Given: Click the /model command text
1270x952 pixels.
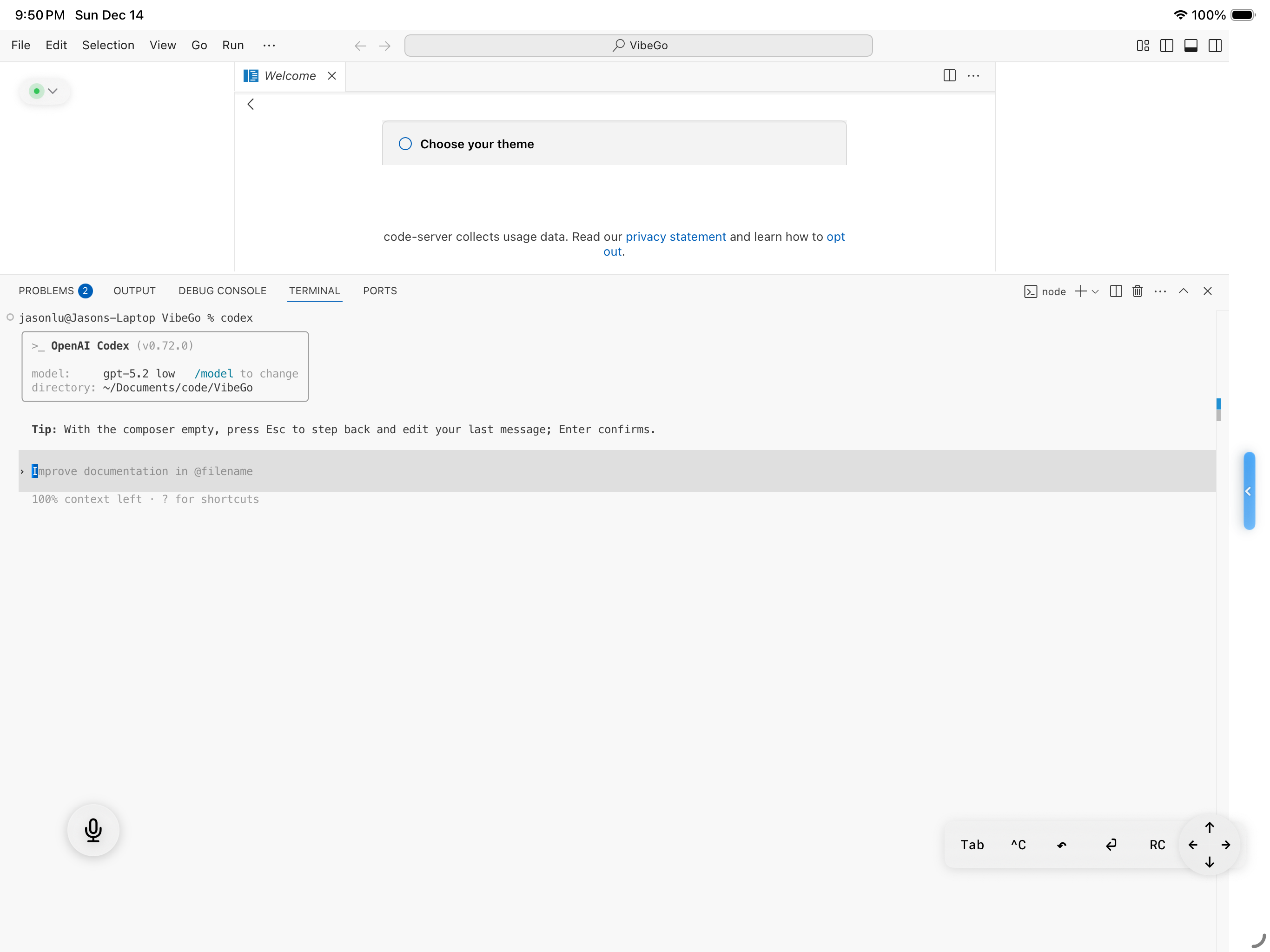Looking at the screenshot, I should point(213,373).
